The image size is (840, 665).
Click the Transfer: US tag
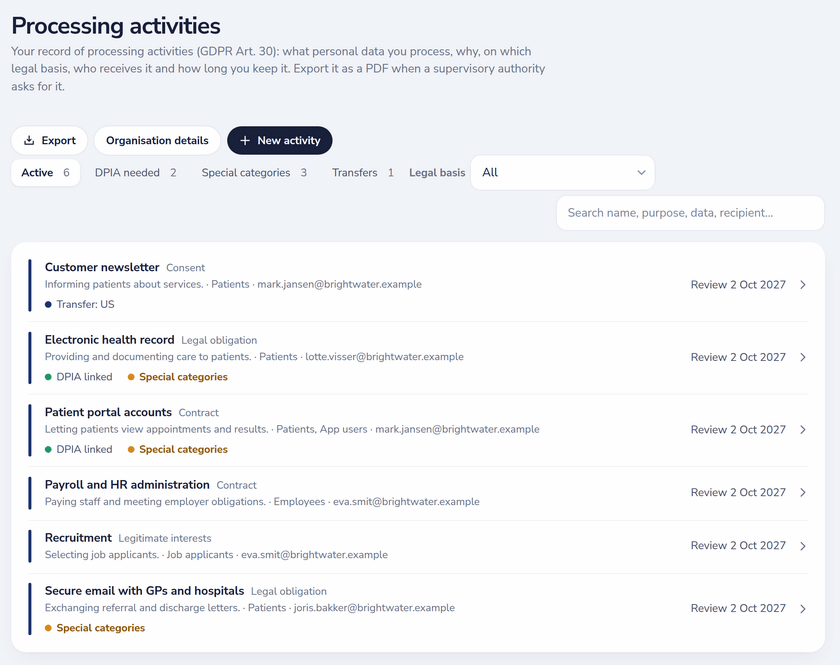80,304
